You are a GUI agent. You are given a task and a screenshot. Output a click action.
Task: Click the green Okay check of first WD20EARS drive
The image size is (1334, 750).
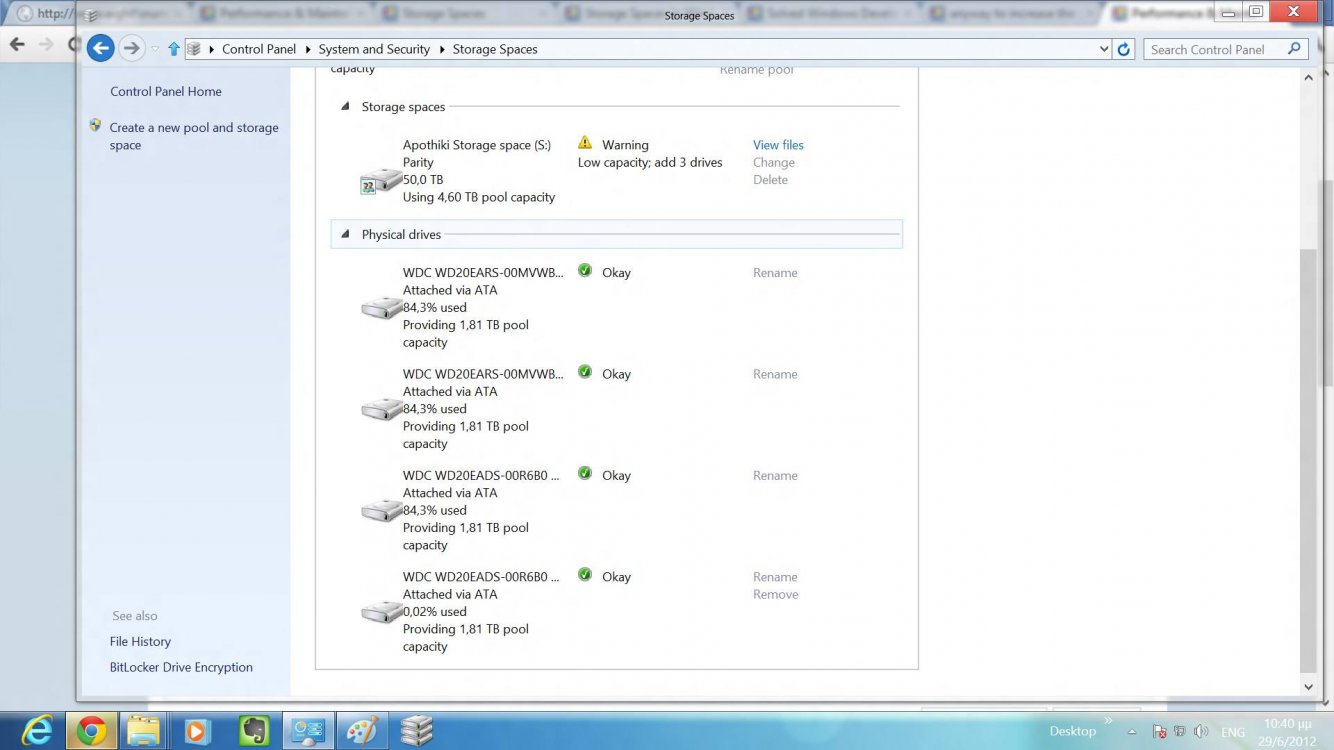click(585, 271)
